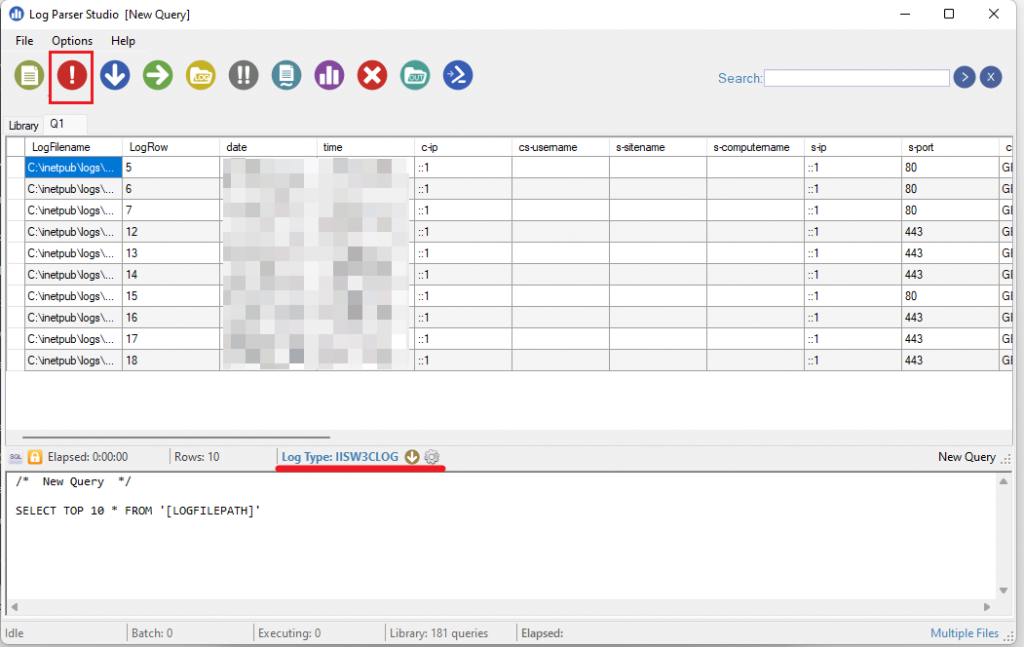
Task: Click the blue down arrow toolbar icon
Action: pyautogui.click(x=115, y=76)
